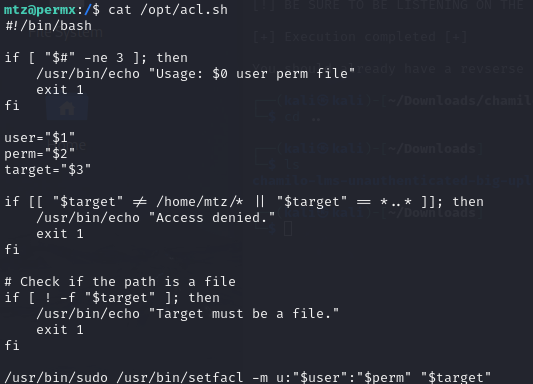Image resolution: width=533 pixels, height=384 pixels.
Task: Click /usr/bin/setfacl in the last line
Action: [180, 377]
